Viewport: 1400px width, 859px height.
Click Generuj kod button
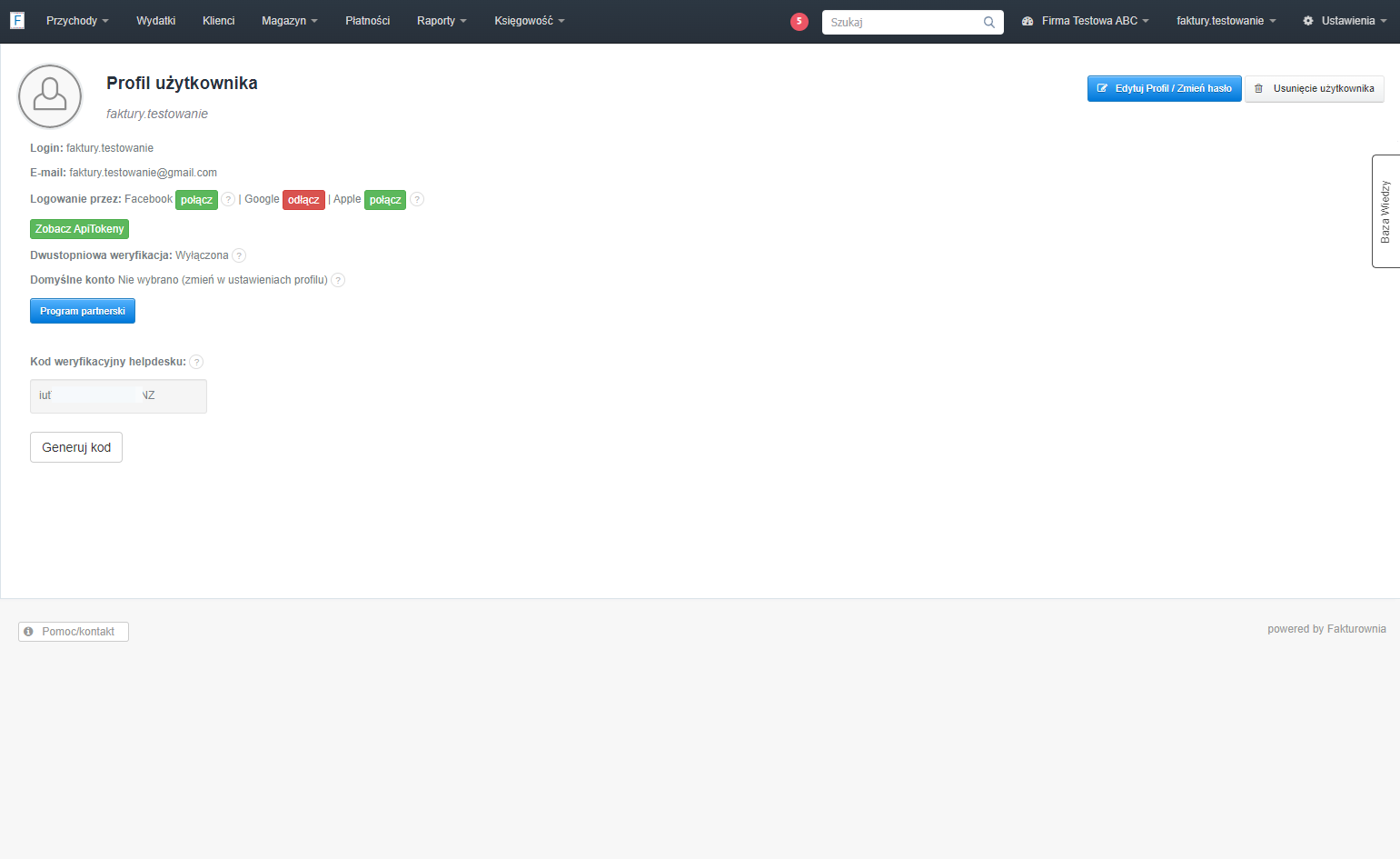[x=76, y=447]
